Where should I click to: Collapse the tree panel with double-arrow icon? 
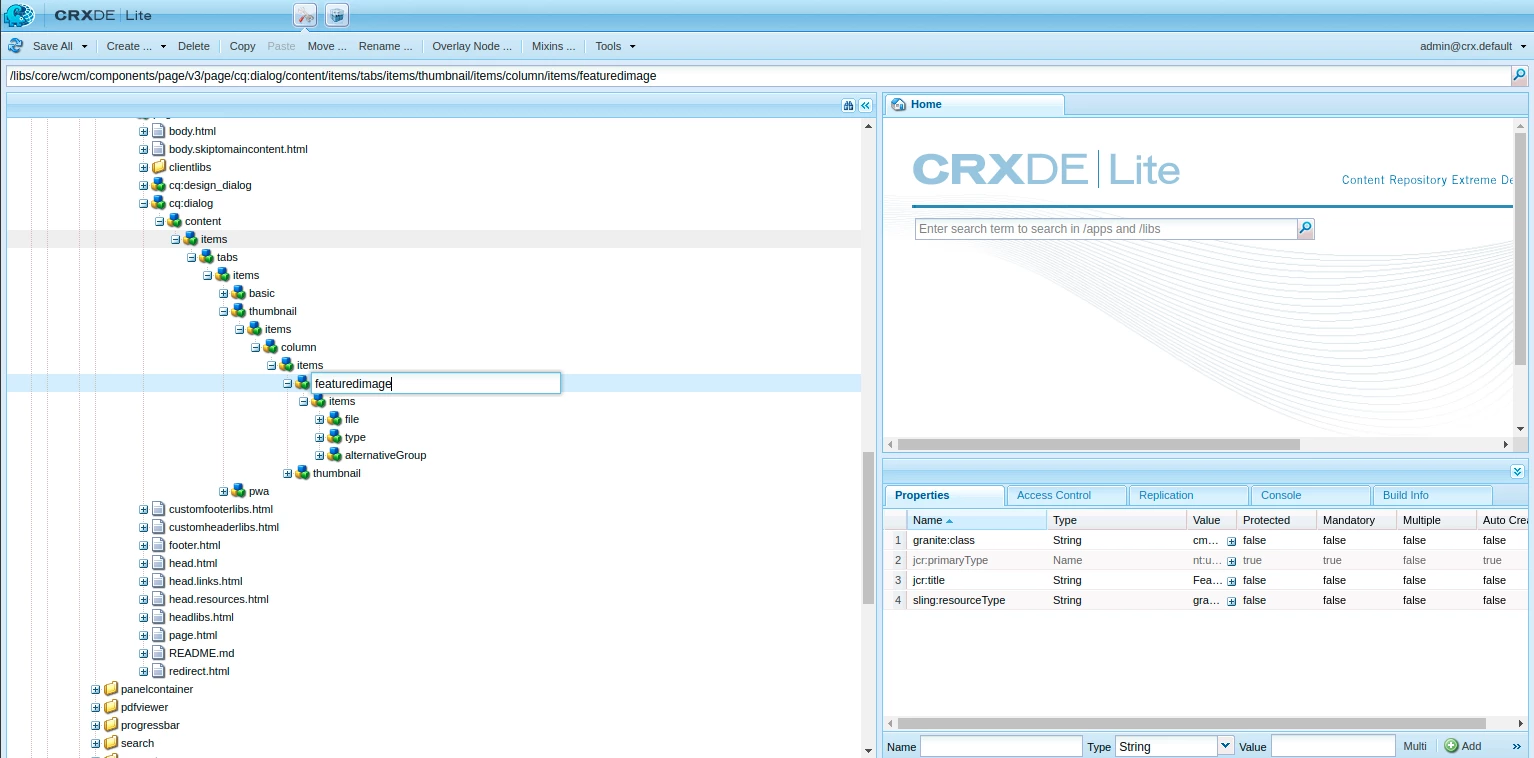(865, 105)
